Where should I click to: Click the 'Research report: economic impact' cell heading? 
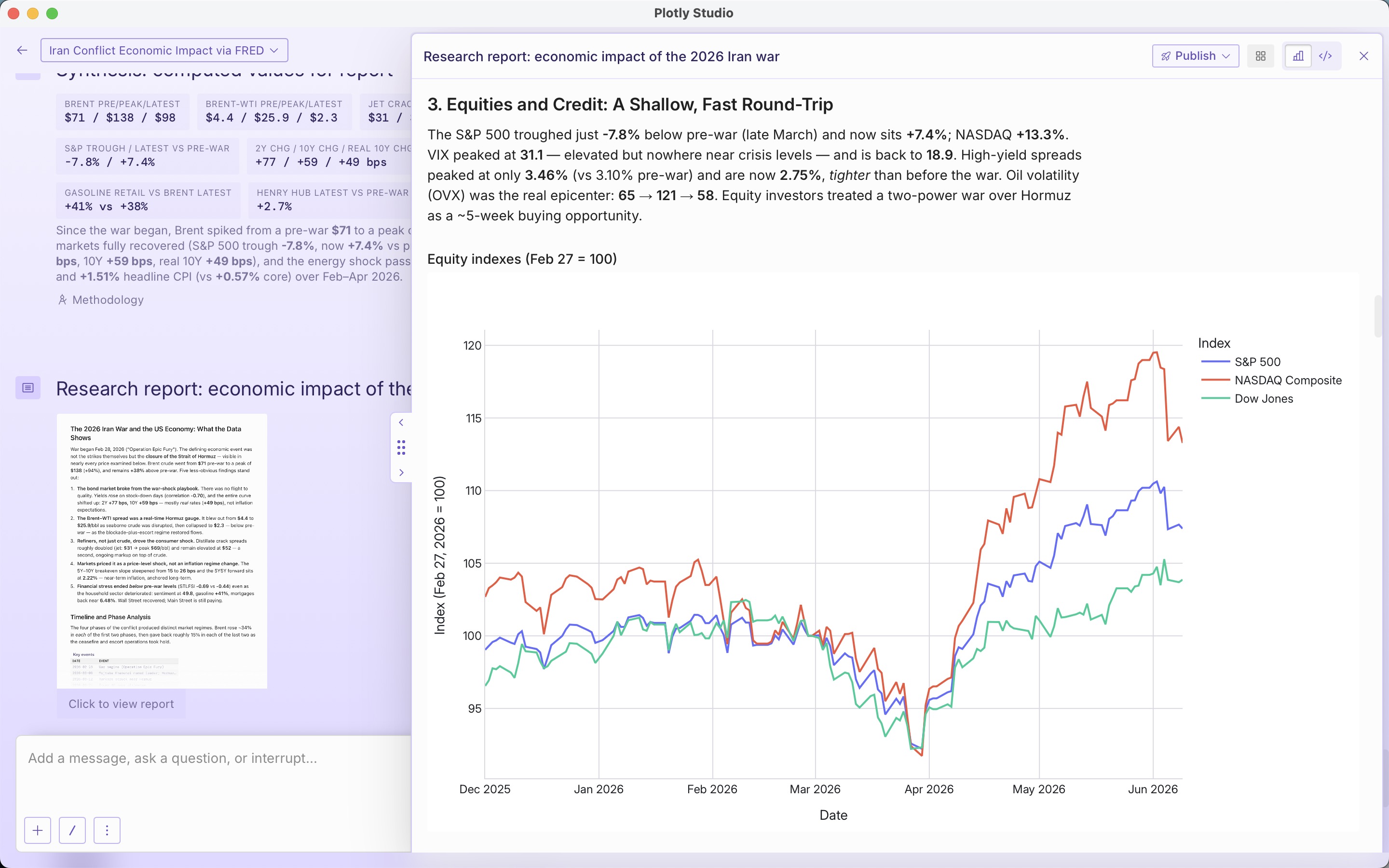click(x=233, y=389)
